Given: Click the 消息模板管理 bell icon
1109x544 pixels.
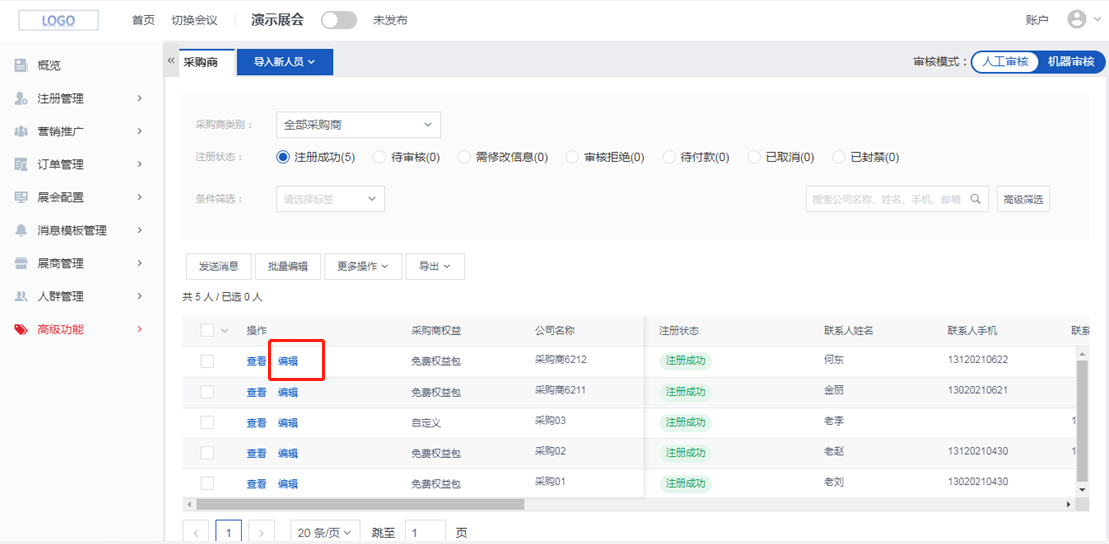Looking at the screenshot, I should click(21, 231).
